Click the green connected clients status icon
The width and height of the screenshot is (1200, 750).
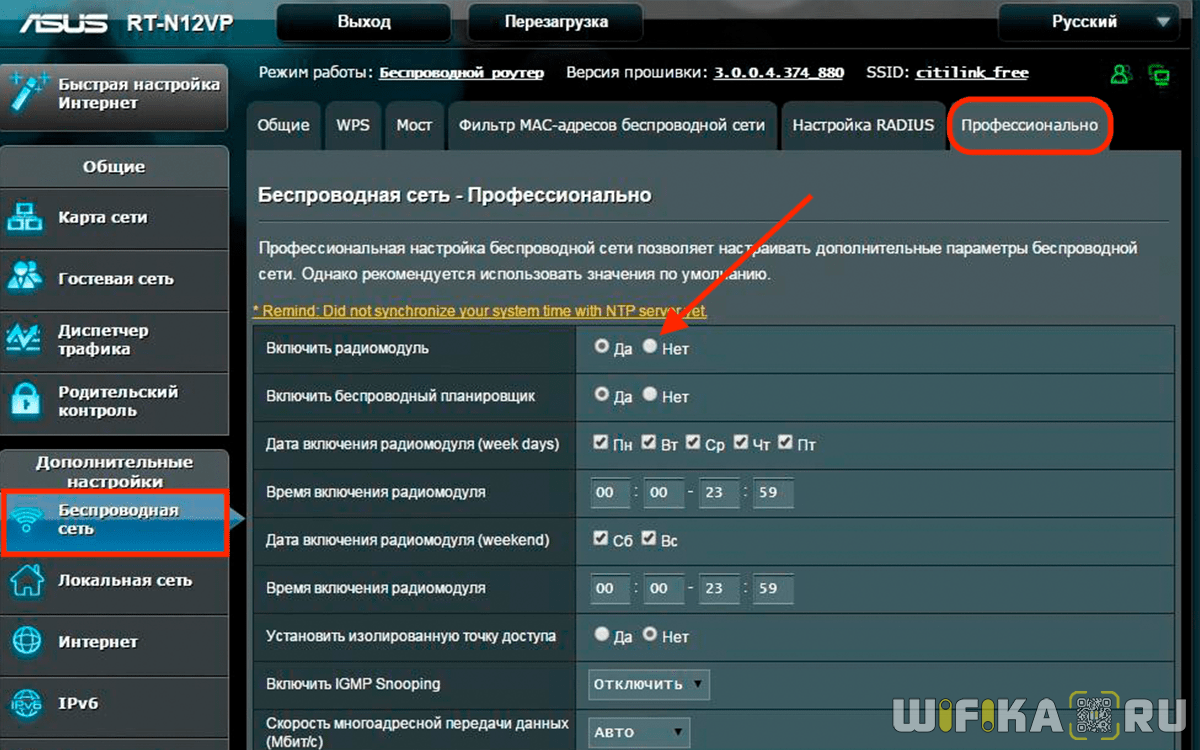tap(1121, 74)
